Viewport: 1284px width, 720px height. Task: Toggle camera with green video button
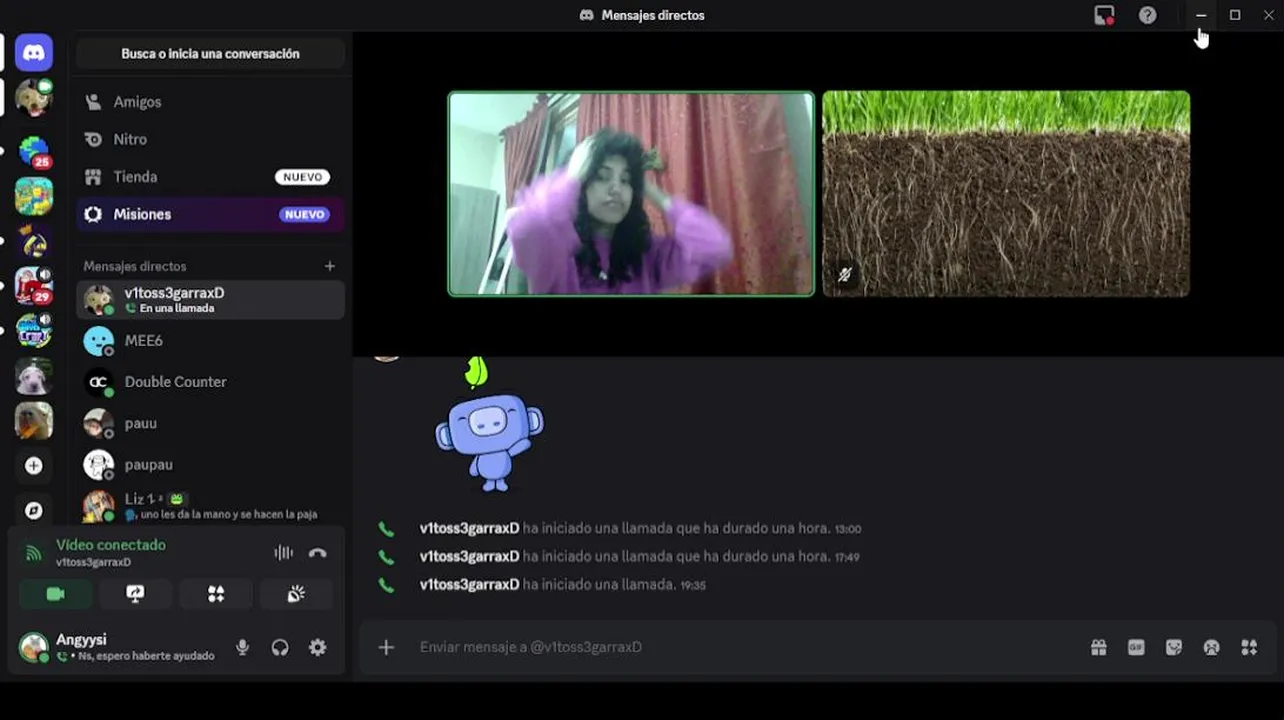56,594
